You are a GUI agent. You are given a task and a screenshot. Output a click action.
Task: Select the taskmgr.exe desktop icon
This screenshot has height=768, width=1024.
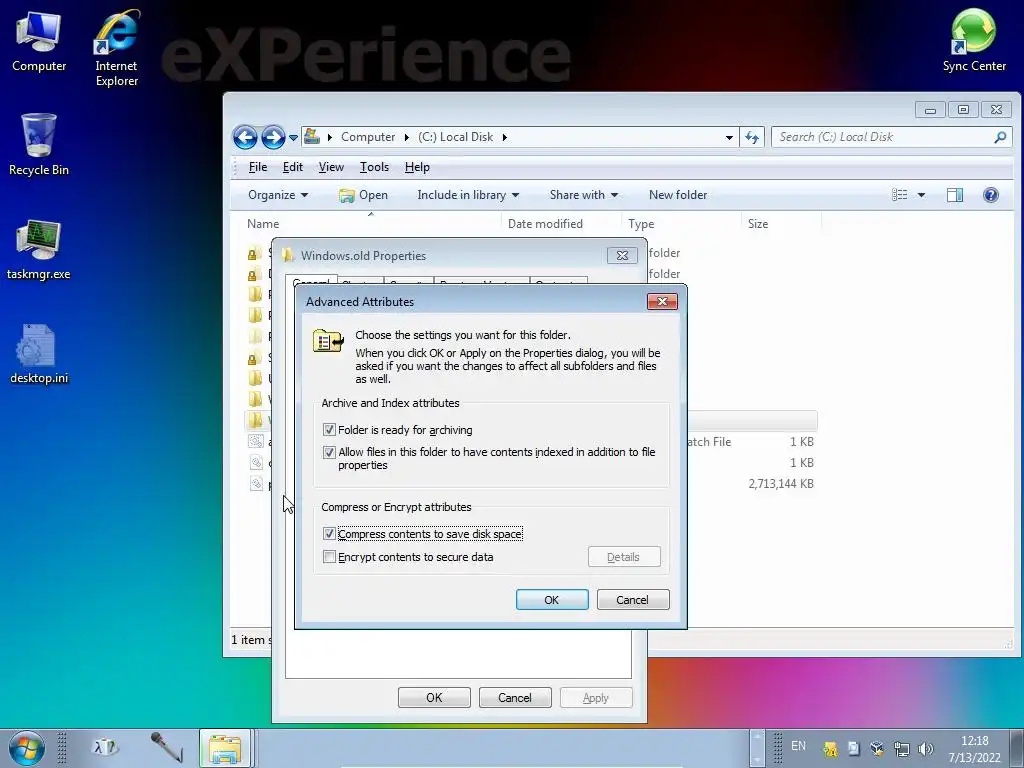(39, 250)
